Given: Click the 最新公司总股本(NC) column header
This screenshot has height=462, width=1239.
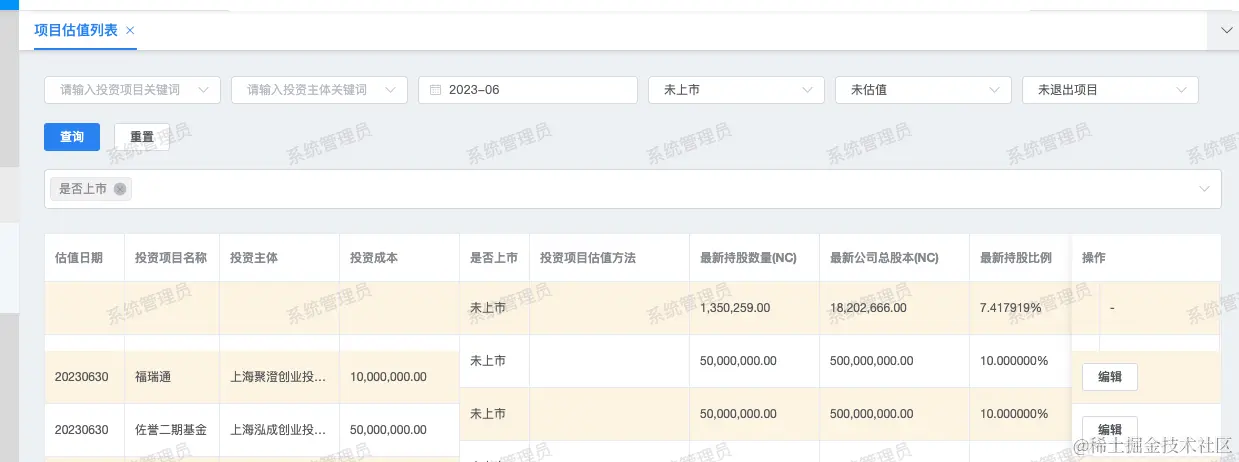Looking at the screenshot, I should click(894, 258).
